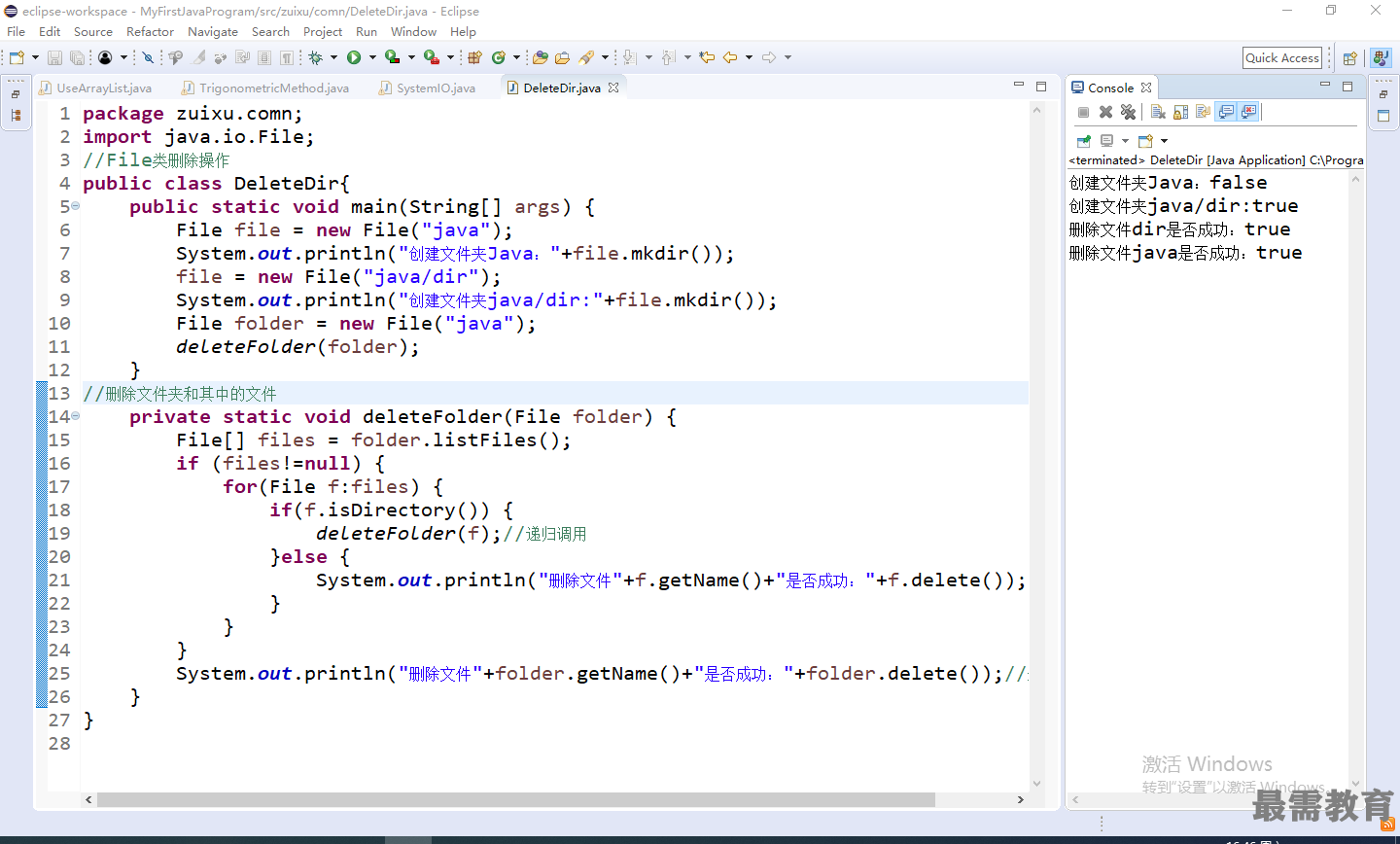Click the editor horizontal scrollbar

pos(515,799)
